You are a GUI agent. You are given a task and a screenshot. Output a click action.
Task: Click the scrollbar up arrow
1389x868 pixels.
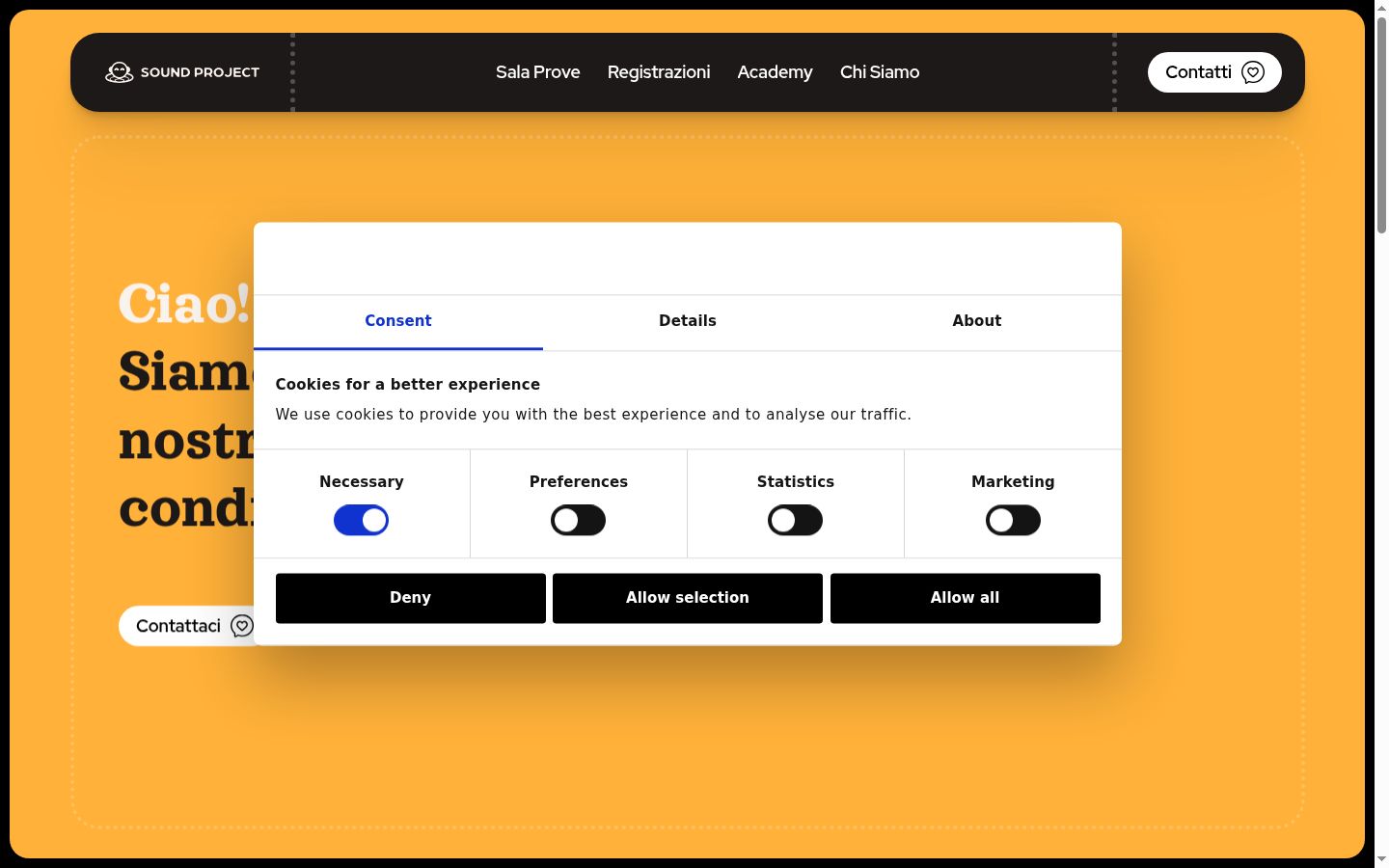tap(1381, 8)
